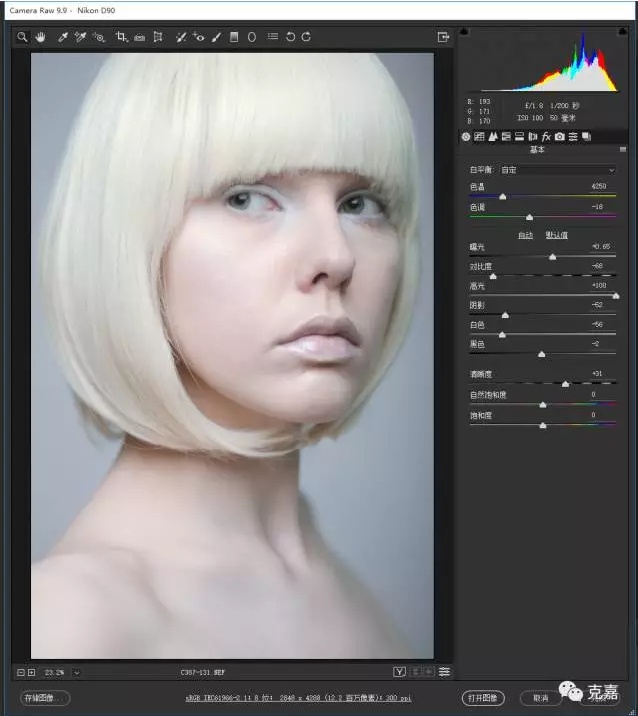
Task: Select the Zoom tool in toolbar
Action: pyautogui.click(x=22, y=37)
